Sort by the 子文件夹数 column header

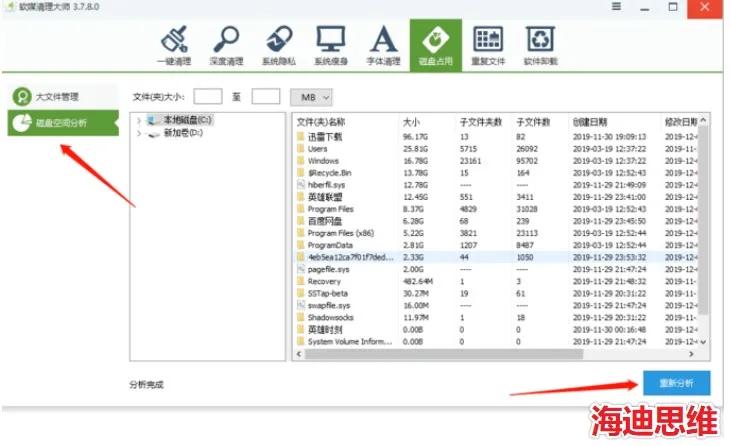(481, 122)
